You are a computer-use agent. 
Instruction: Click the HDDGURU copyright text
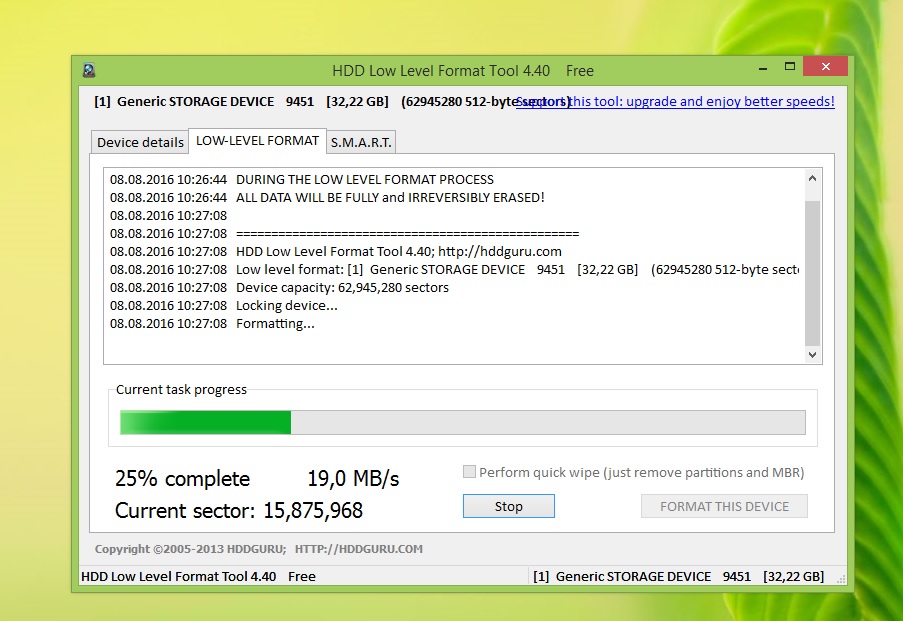tap(259, 549)
